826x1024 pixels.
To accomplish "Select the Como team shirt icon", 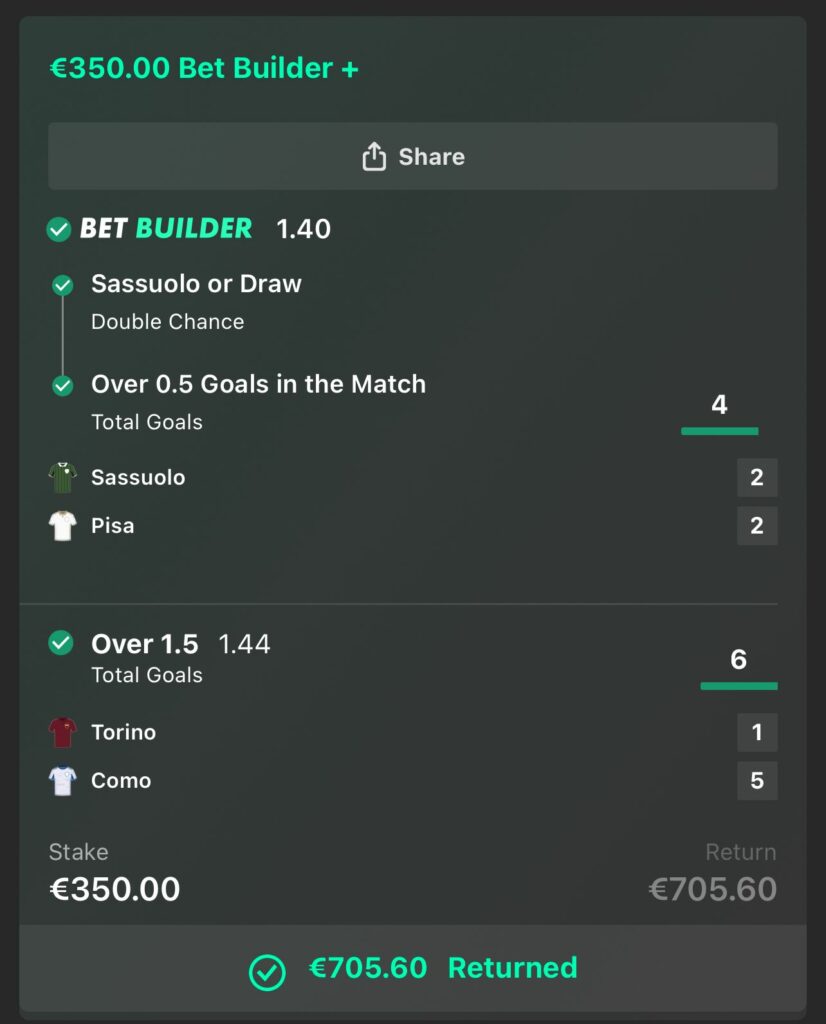I will pyautogui.click(x=62, y=781).
